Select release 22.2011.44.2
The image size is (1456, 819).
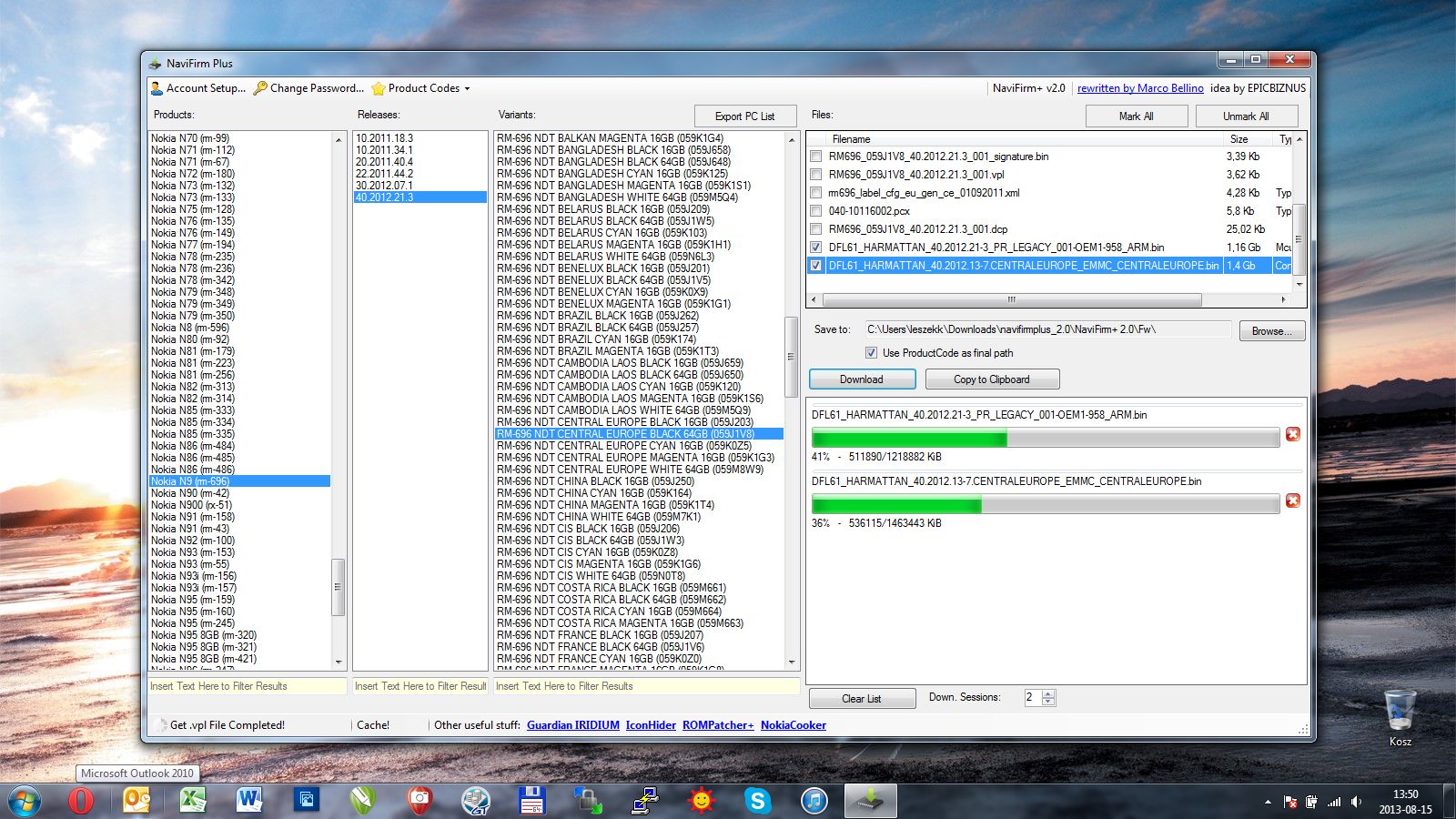384,174
